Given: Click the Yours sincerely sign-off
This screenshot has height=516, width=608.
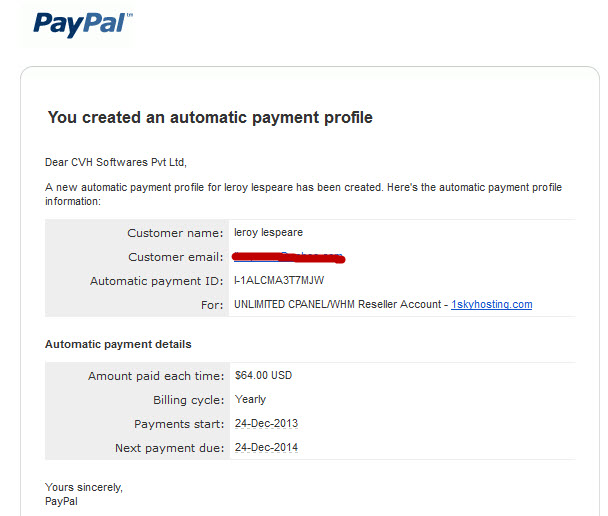Looking at the screenshot, I should pos(84,487).
